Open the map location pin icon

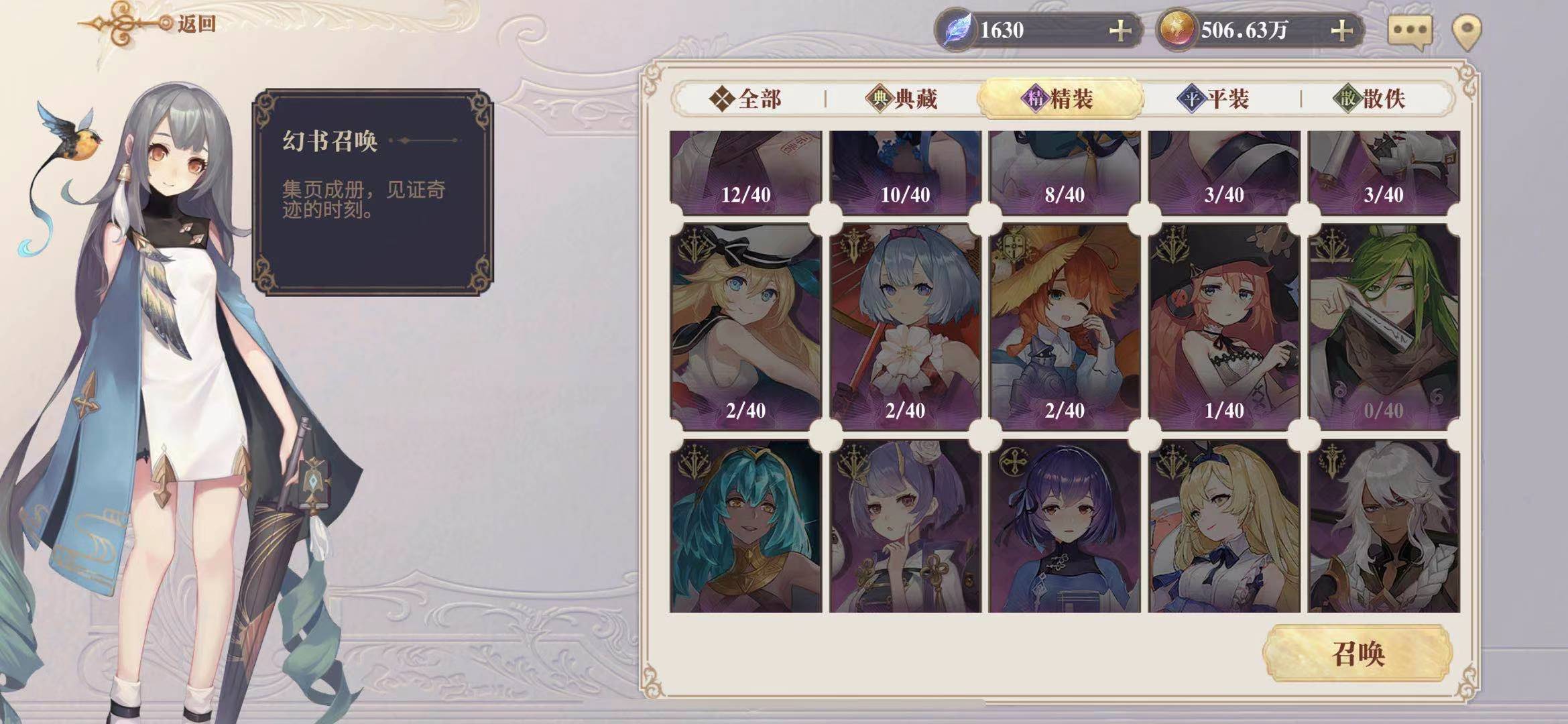(x=1466, y=32)
